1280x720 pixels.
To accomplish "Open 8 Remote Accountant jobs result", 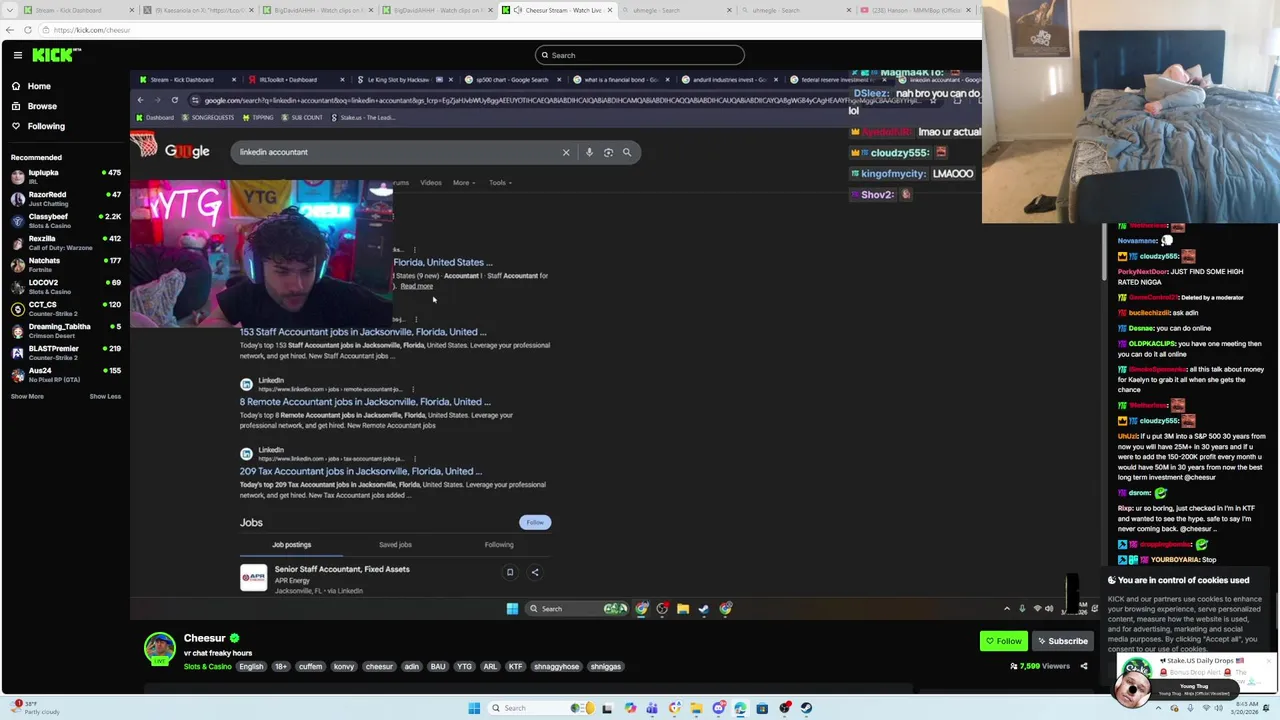I will point(365,402).
